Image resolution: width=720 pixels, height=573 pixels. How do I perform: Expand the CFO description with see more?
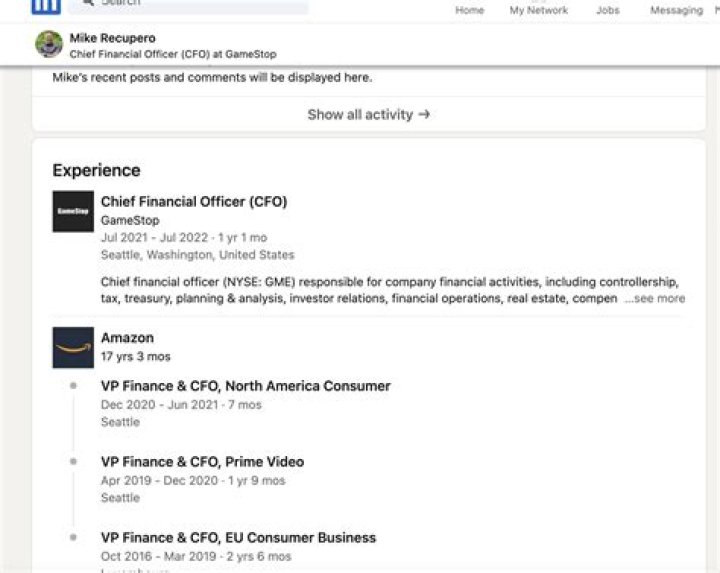pyautogui.click(x=655, y=298)
